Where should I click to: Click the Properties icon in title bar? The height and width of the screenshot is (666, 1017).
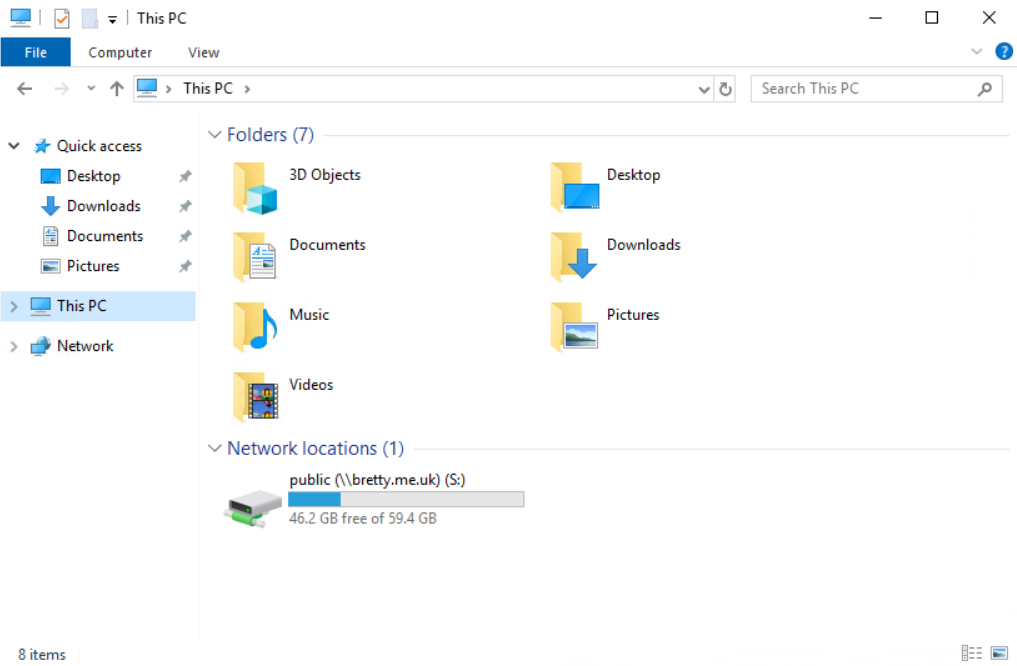62,18
